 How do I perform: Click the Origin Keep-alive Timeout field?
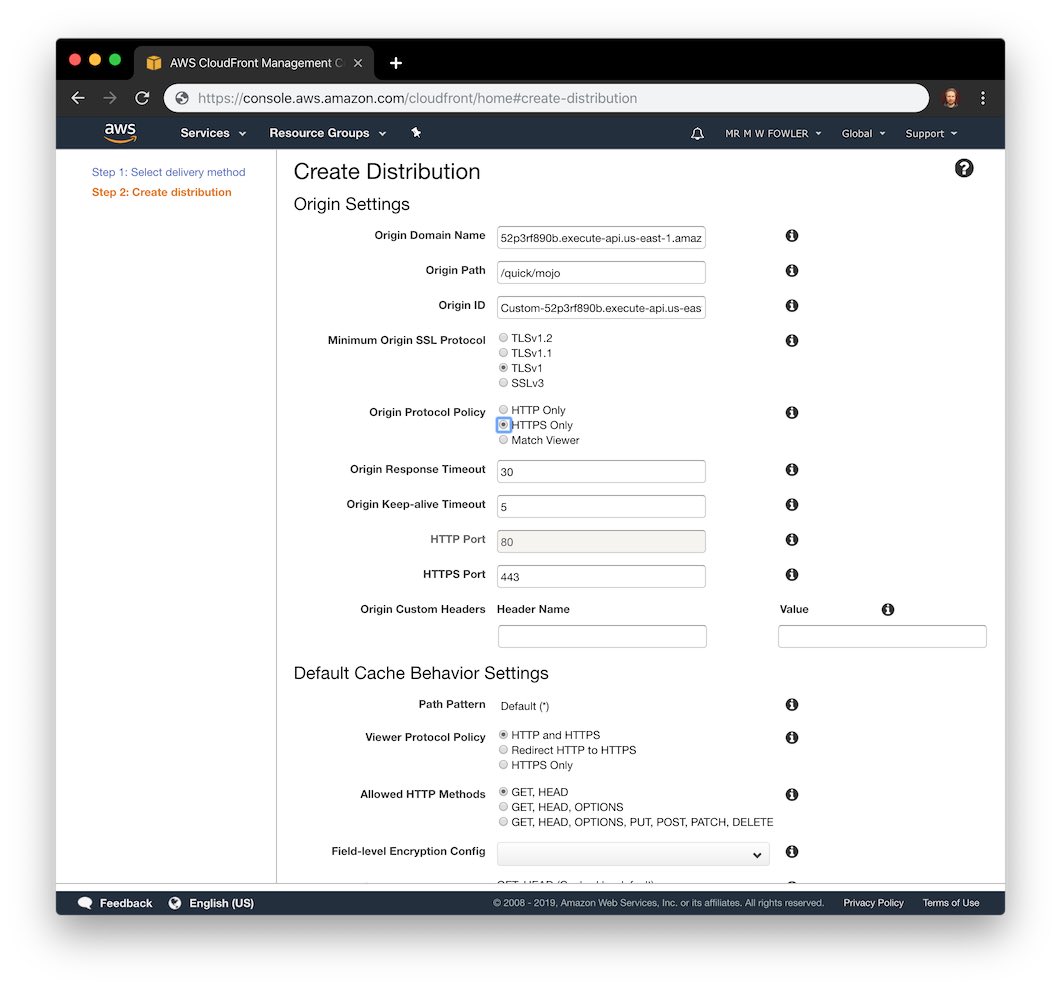pos(601,507)
